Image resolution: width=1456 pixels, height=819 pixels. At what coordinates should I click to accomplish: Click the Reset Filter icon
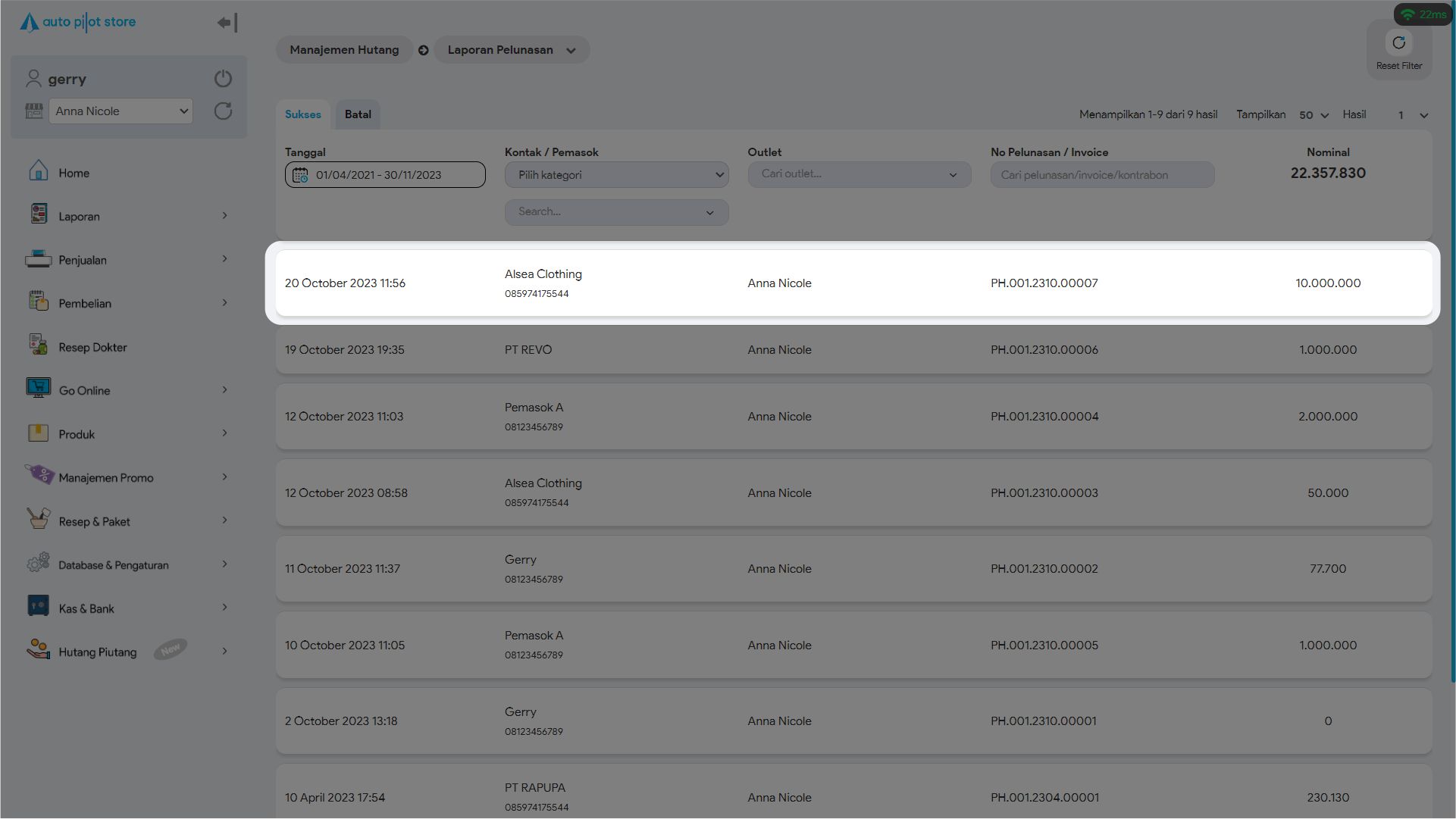[1398, 44]
